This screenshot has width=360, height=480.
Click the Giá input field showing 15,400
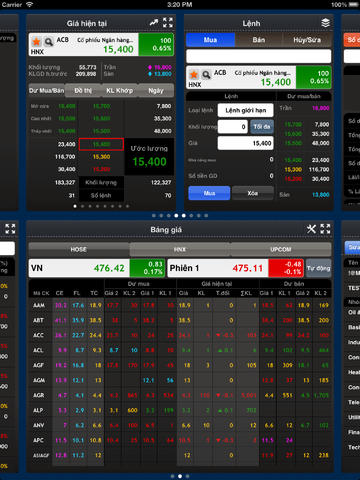(246, 143)
